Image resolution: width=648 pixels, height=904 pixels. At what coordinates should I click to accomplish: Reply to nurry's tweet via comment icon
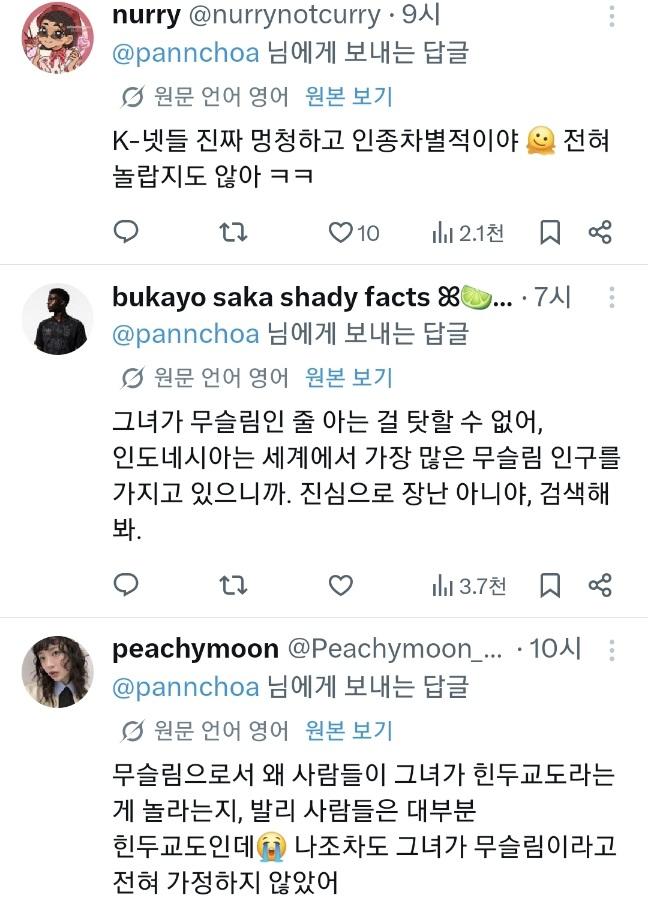point(126,232)
